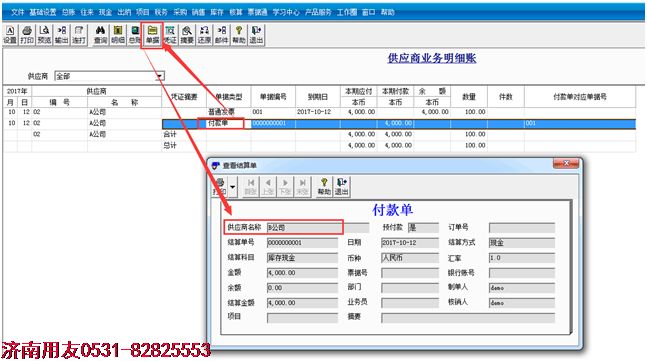
Task: Click the 付款单对应单据号 column header
Action: pos(580,97)
